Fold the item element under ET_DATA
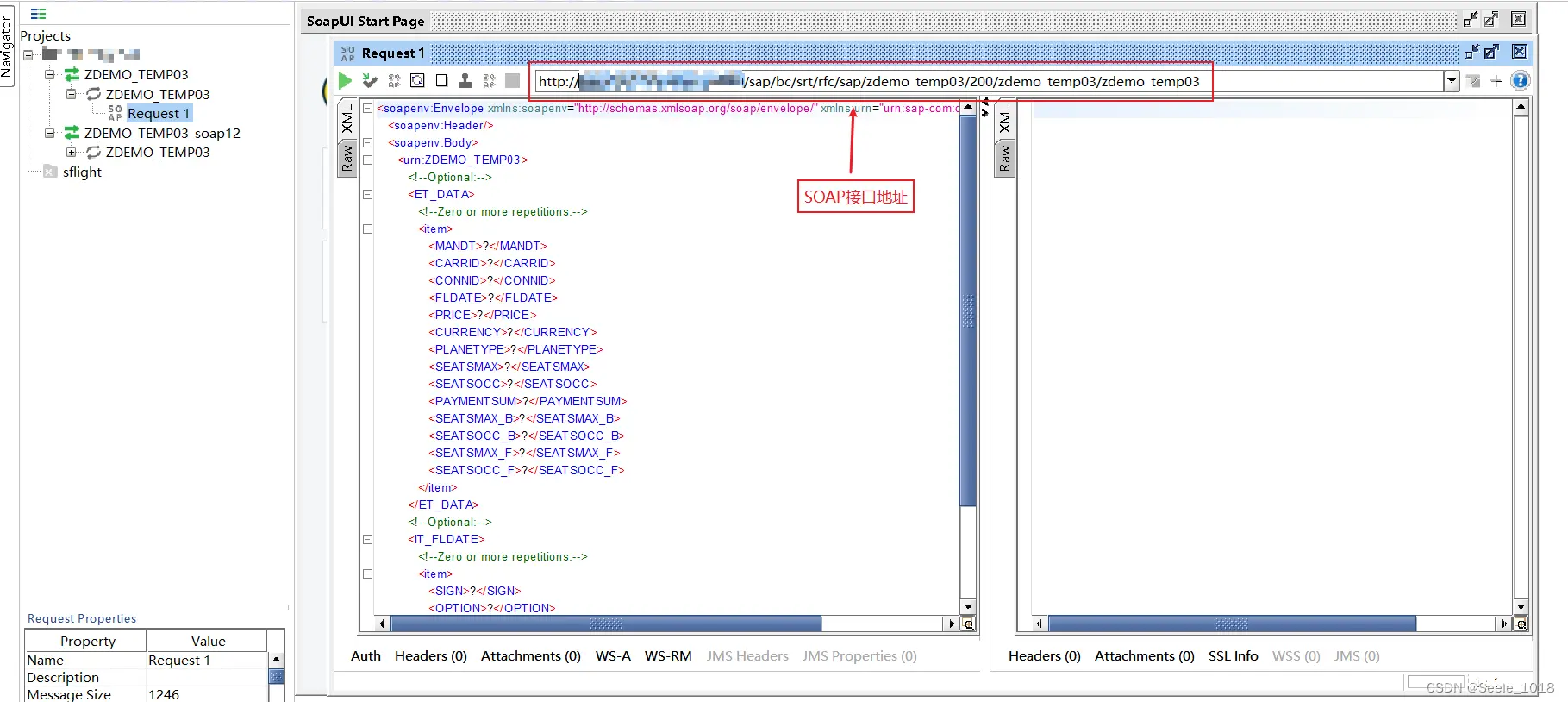 tap(367, 229)
